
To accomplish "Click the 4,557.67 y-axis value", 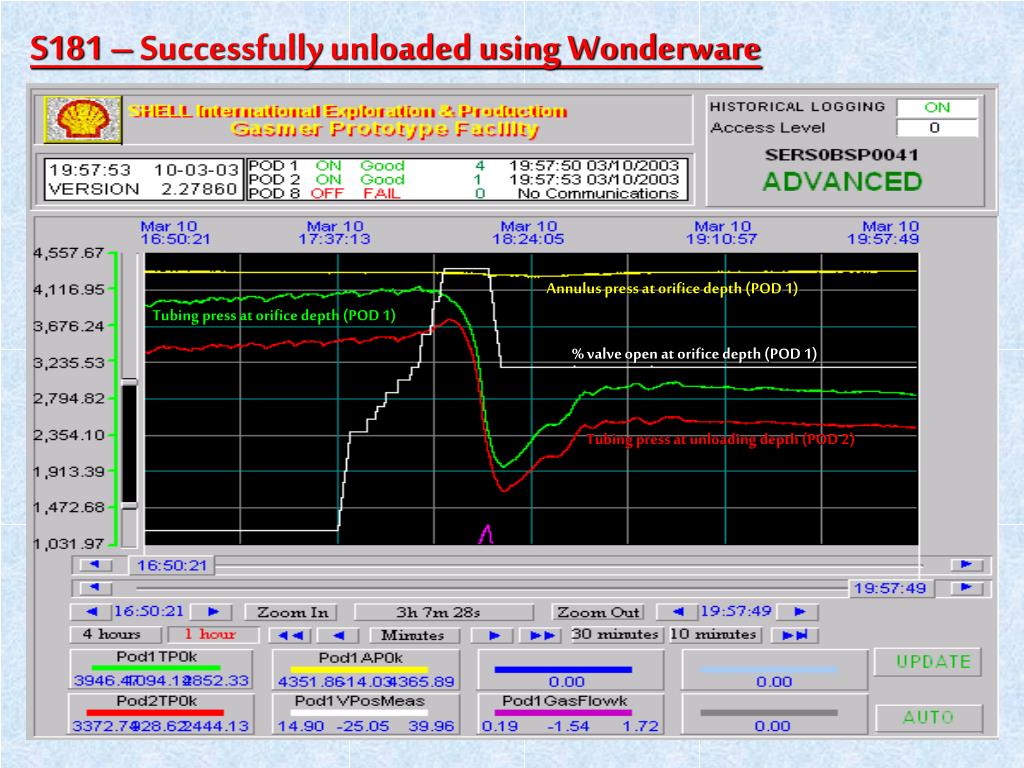I will [x=69, y=253].
